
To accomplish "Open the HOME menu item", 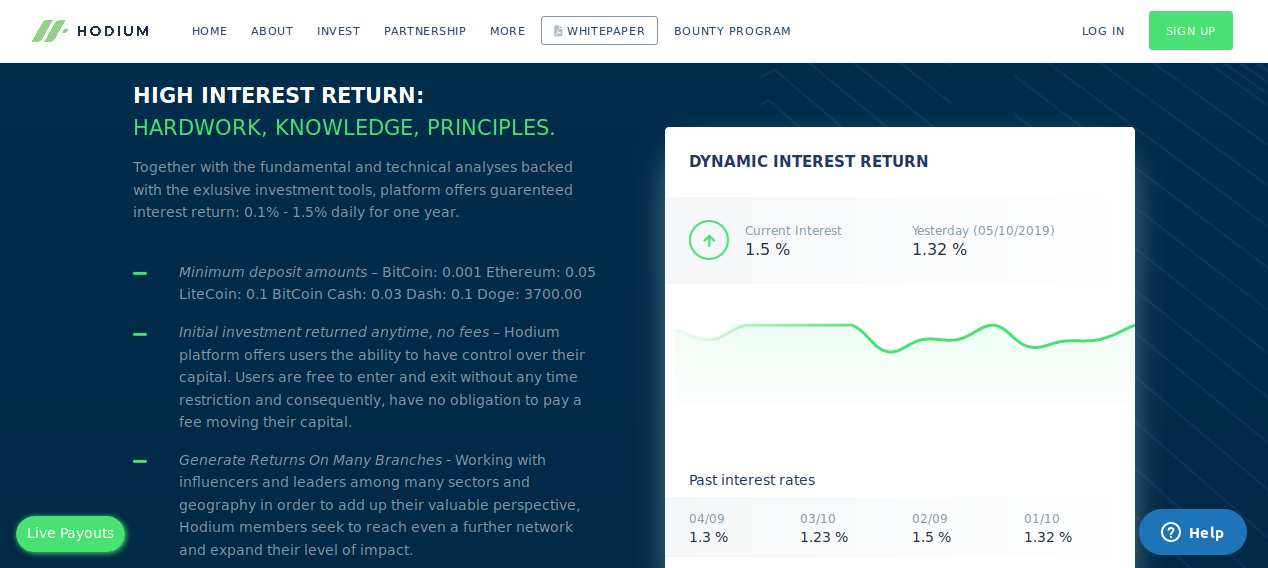I will point(210,31).
